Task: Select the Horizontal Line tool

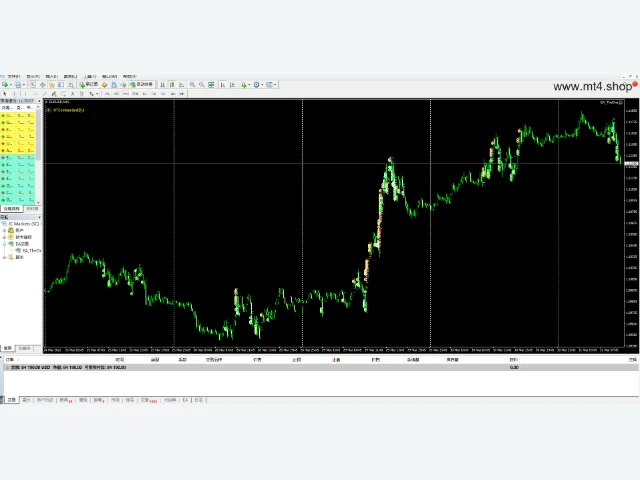Action: click(36, 93)
